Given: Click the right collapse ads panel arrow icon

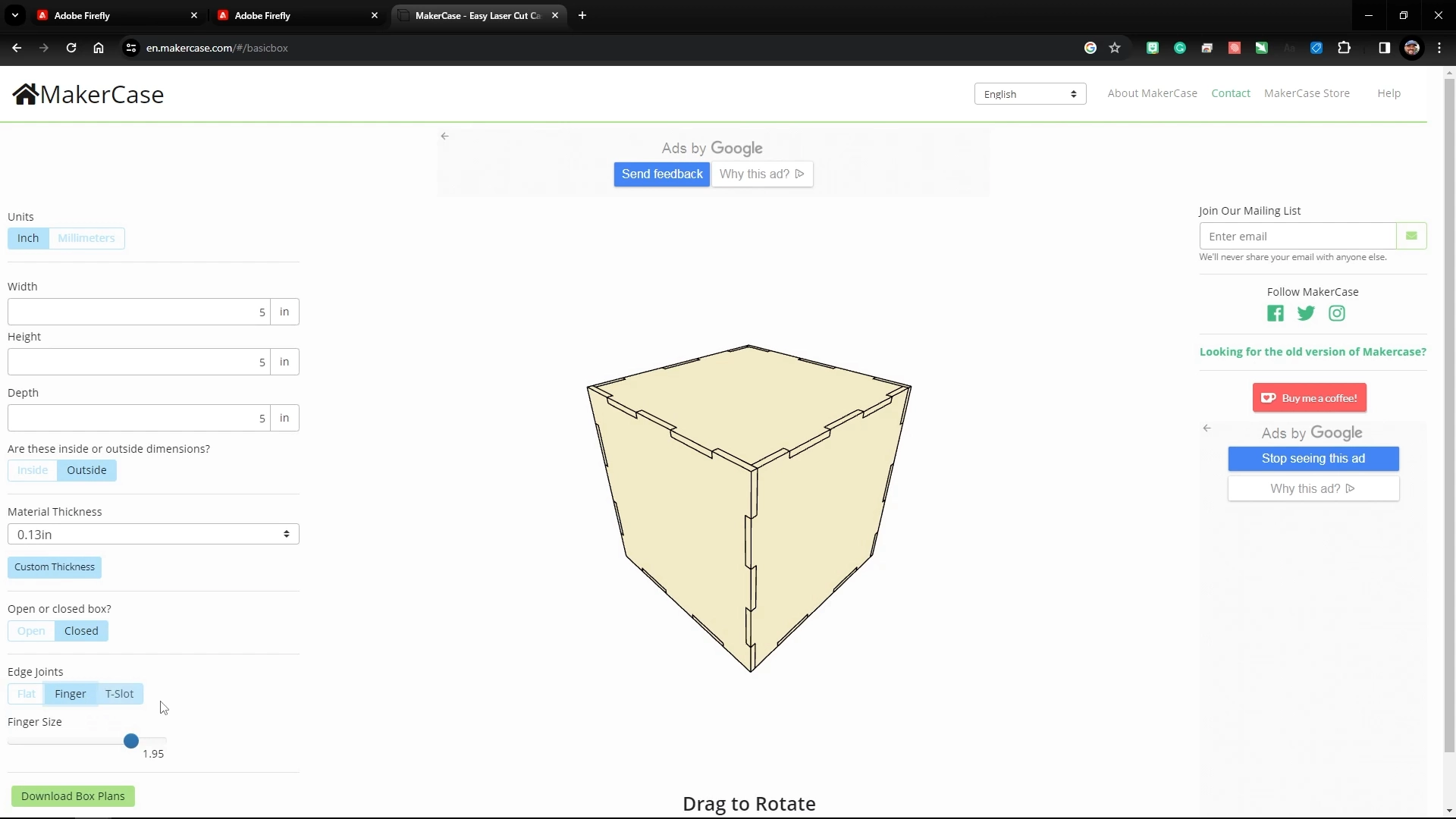Looking at the screenshot, I should point(1207,428).
